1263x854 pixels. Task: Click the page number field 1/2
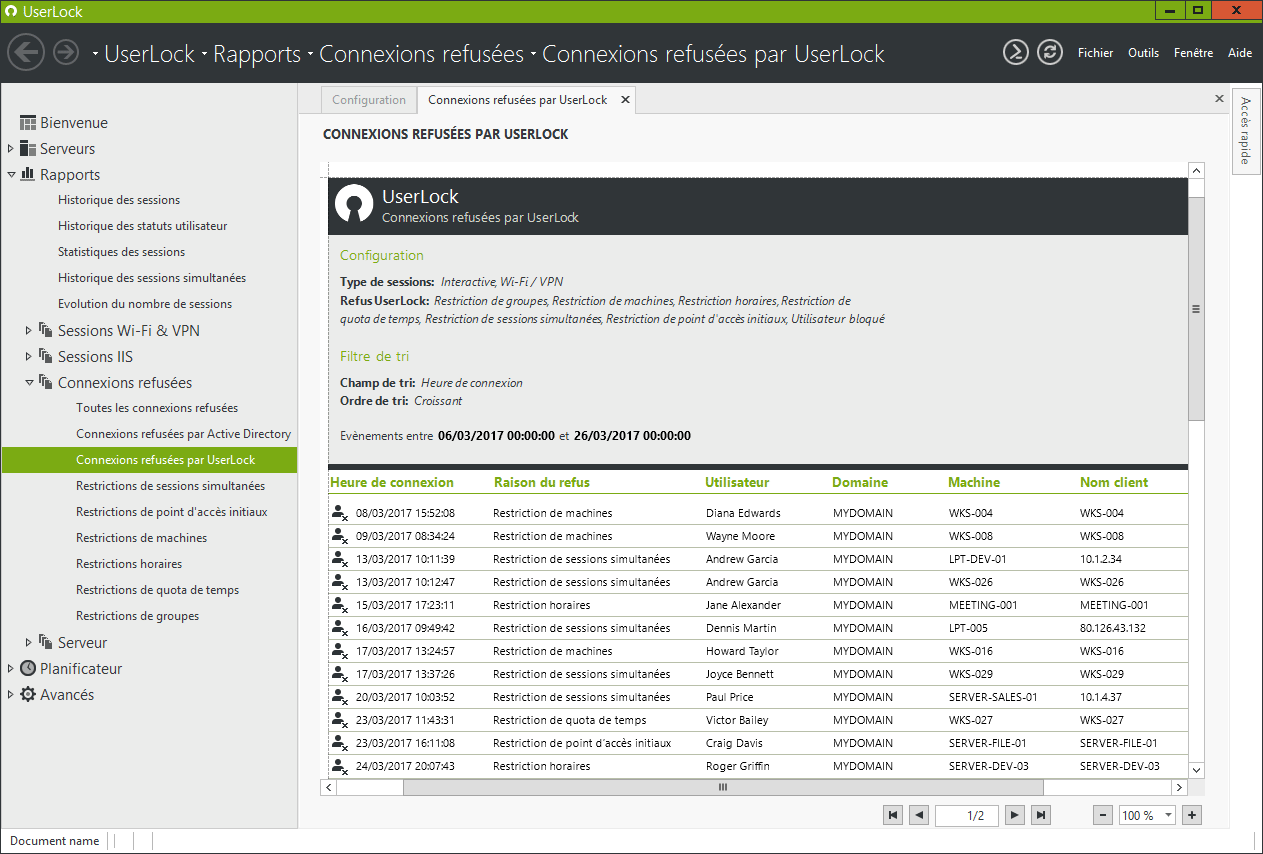(967, 815)
